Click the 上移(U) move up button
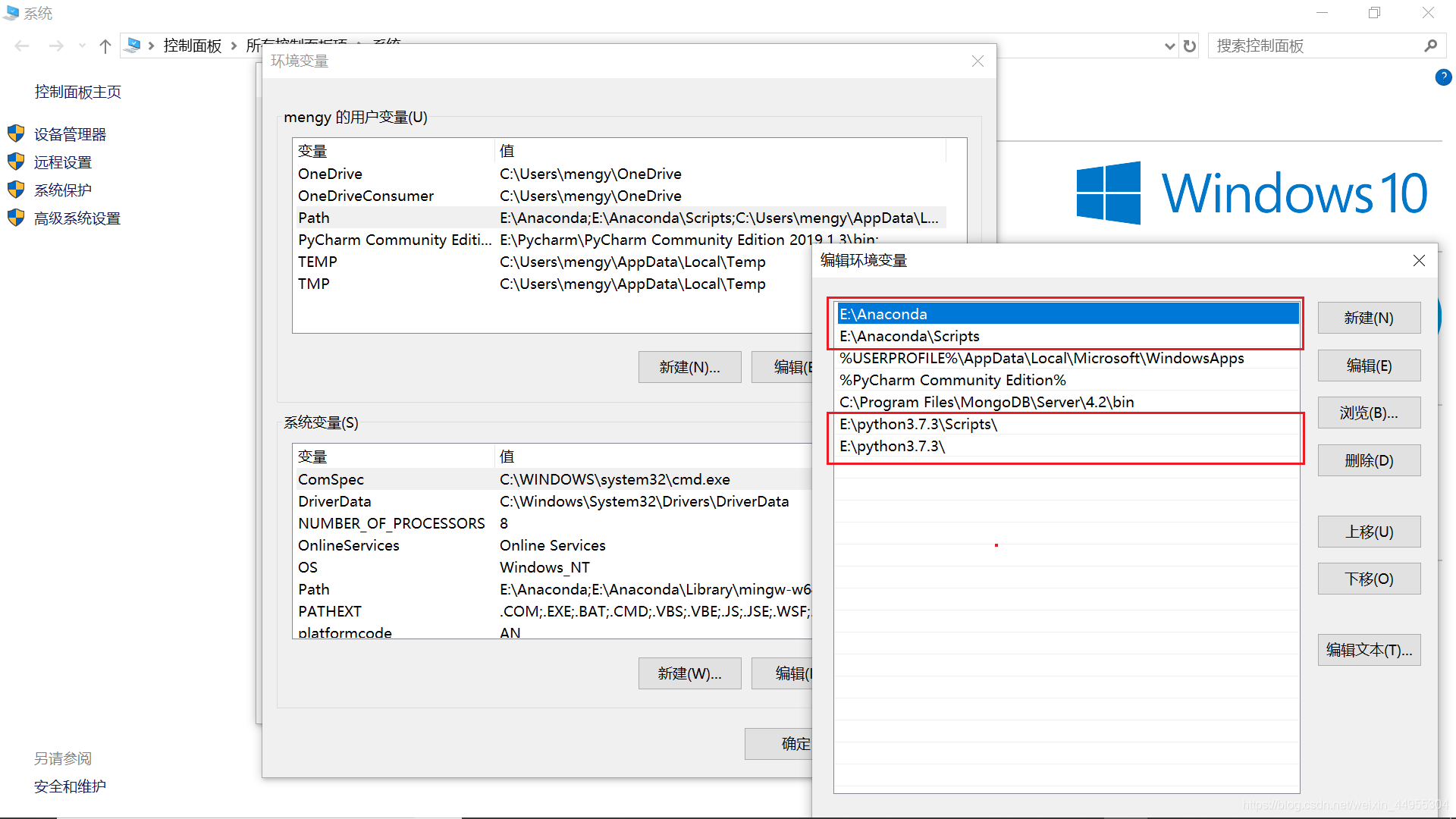The height and width of the screenshot is (819, 1456). pyautogui.click(x=1368, y=532)
